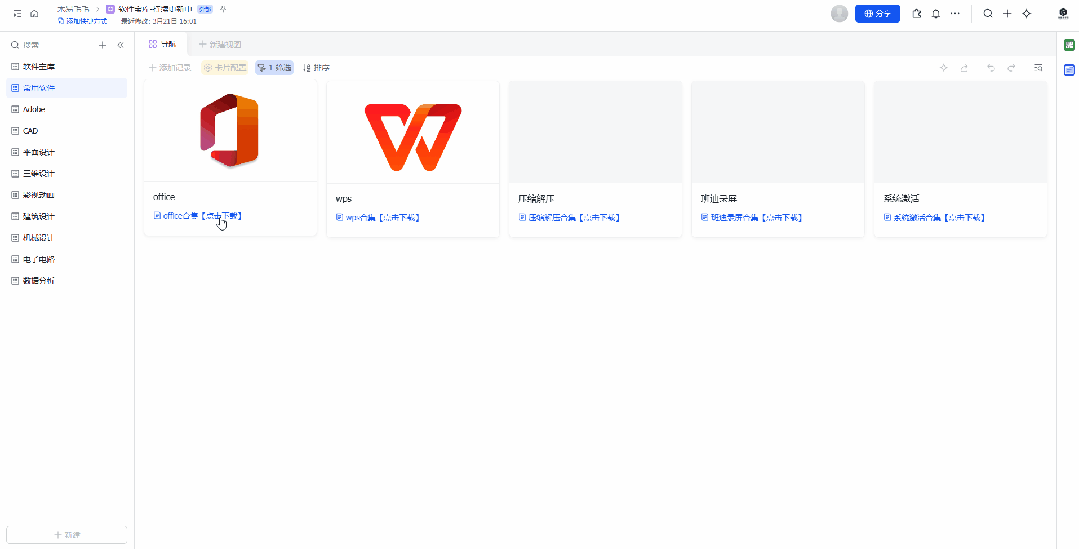Click the add record button
Screen dimensions: 1079x549
170,67
